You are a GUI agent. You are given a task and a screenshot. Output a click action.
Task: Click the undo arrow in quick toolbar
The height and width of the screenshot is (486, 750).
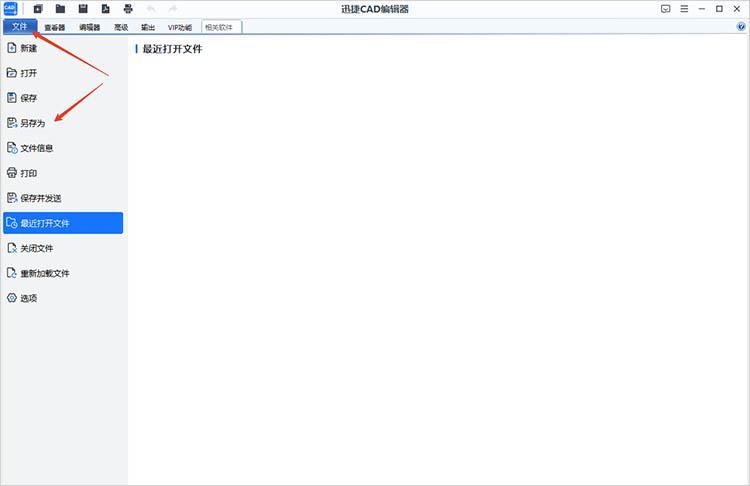pyautogui.click(x=151, y=9)
